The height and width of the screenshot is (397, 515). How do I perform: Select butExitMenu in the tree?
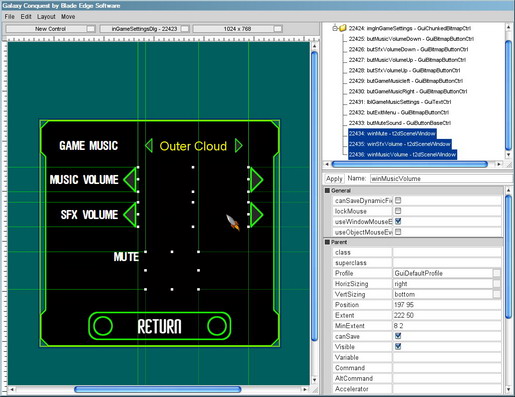(x=399, y=112)
